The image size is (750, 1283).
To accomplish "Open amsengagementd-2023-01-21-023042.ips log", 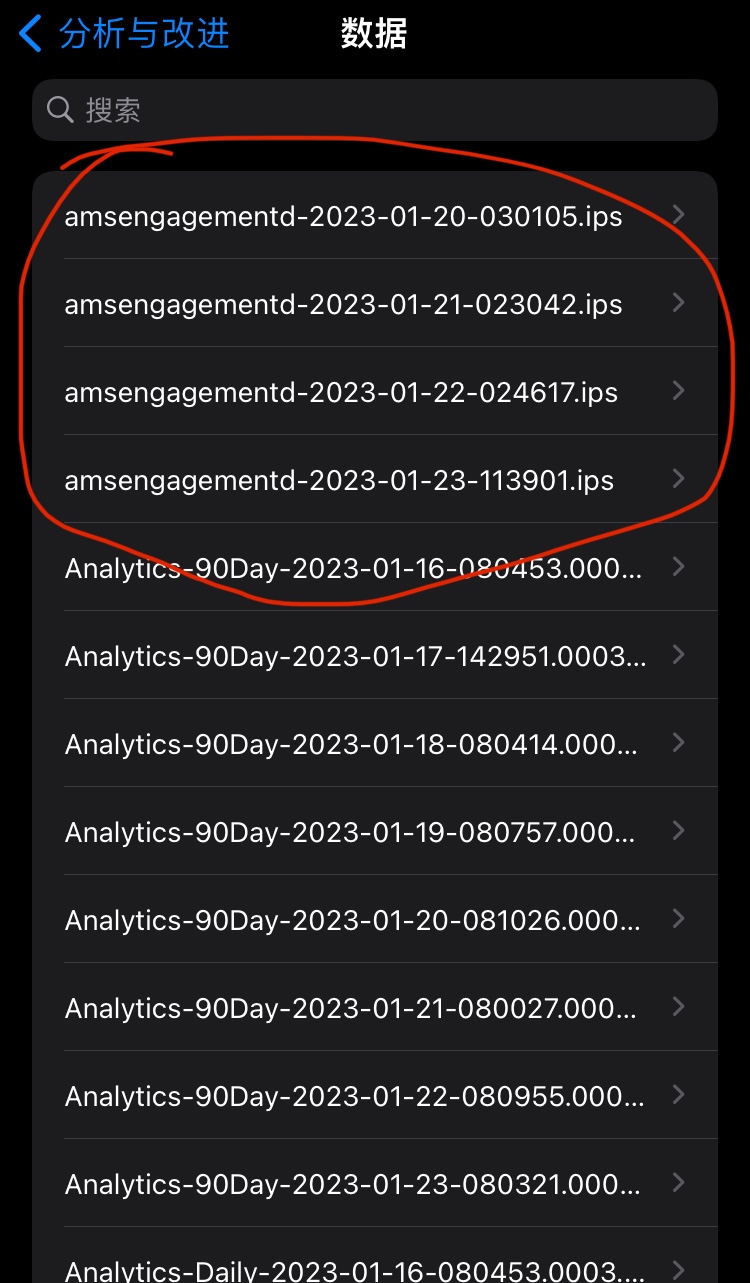I will (343, 304).
